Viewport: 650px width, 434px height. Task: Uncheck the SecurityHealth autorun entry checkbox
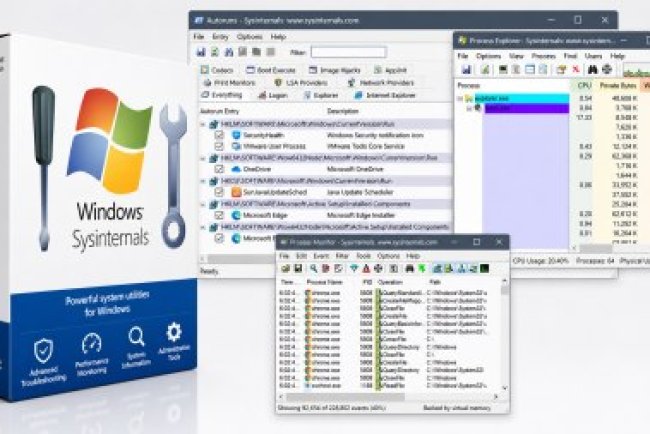click(x=219, y=135)
